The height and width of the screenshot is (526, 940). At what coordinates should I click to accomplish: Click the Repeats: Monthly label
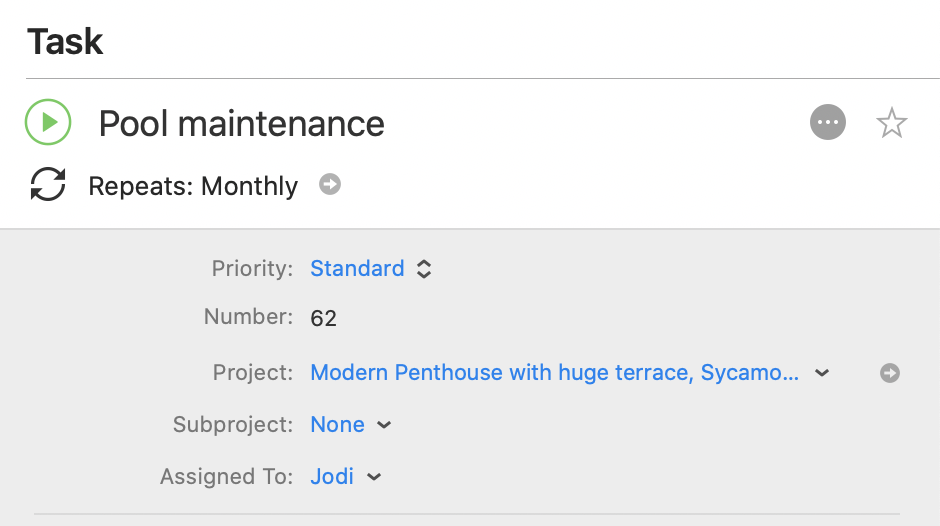click(193, 186)
